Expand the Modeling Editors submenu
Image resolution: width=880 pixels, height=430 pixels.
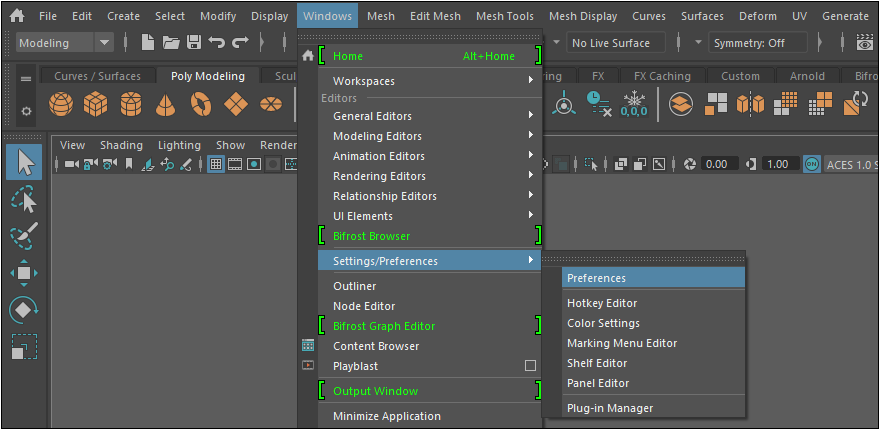click(430, 136)
